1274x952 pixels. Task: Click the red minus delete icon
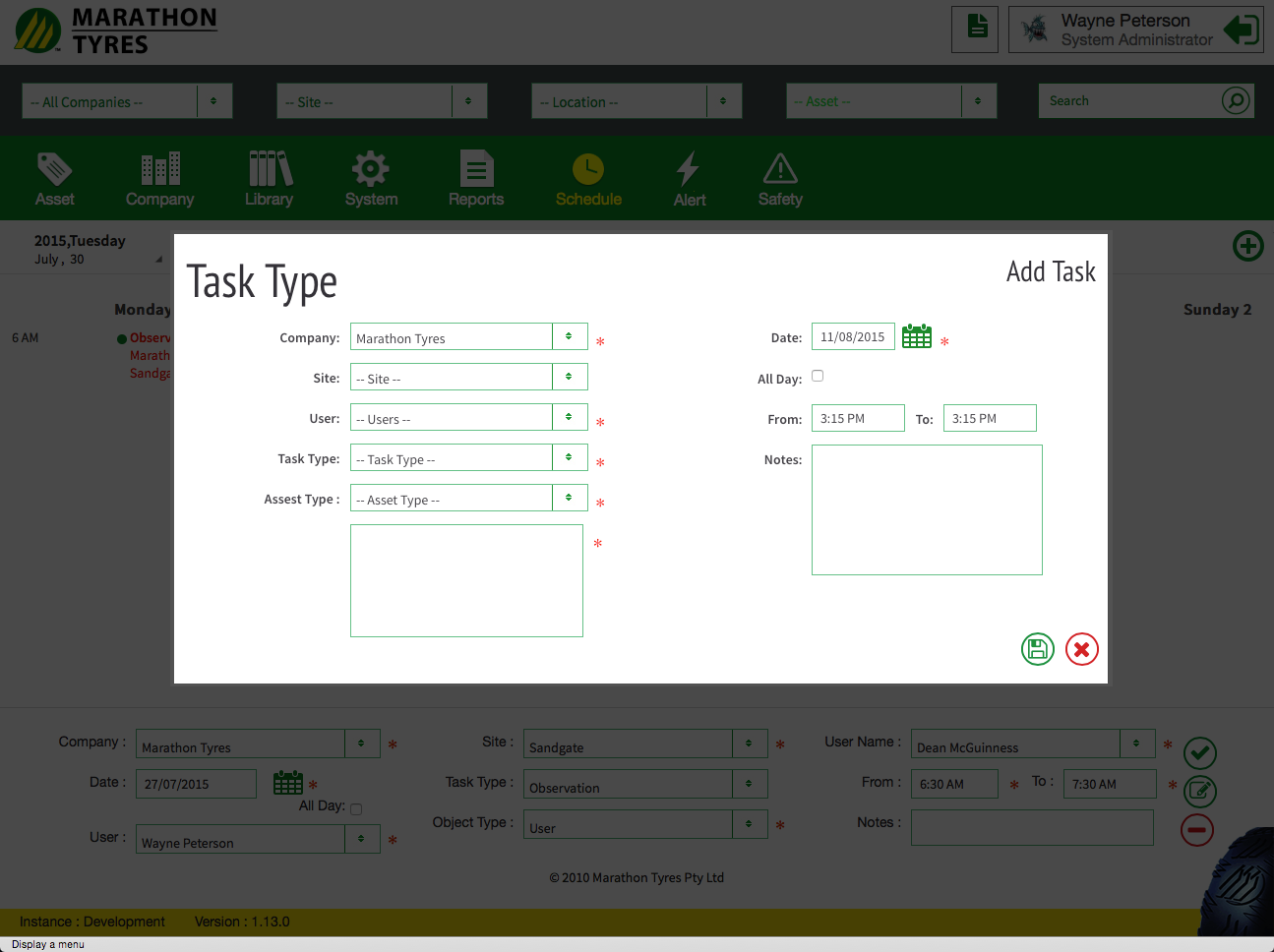1196,830
